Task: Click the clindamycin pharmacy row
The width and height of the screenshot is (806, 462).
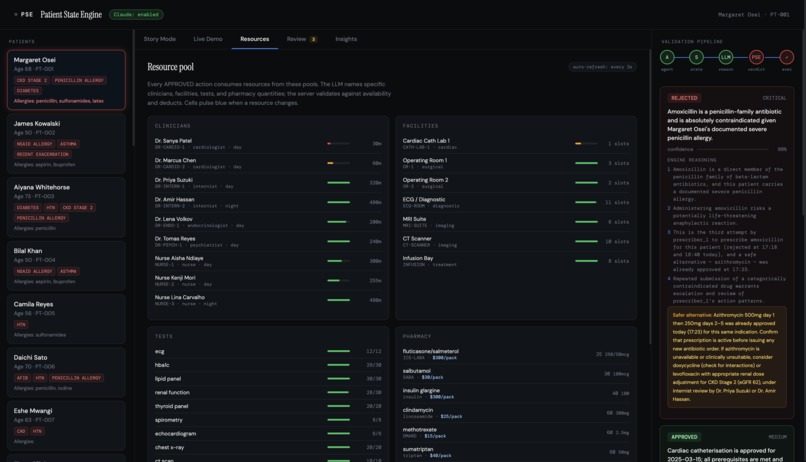Action: 516,413
